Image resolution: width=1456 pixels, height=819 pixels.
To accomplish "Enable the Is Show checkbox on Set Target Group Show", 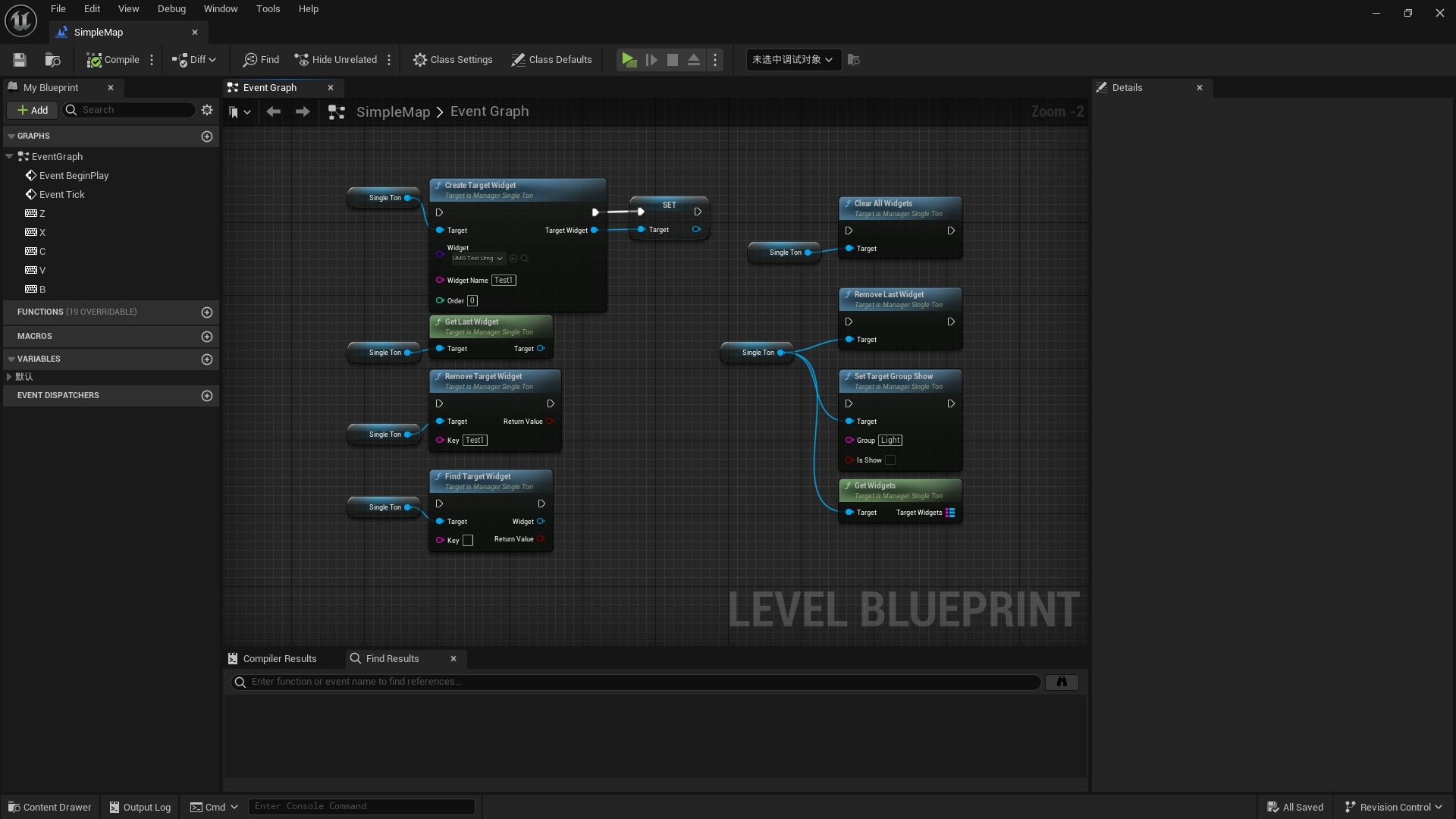I will pos(890,460).
